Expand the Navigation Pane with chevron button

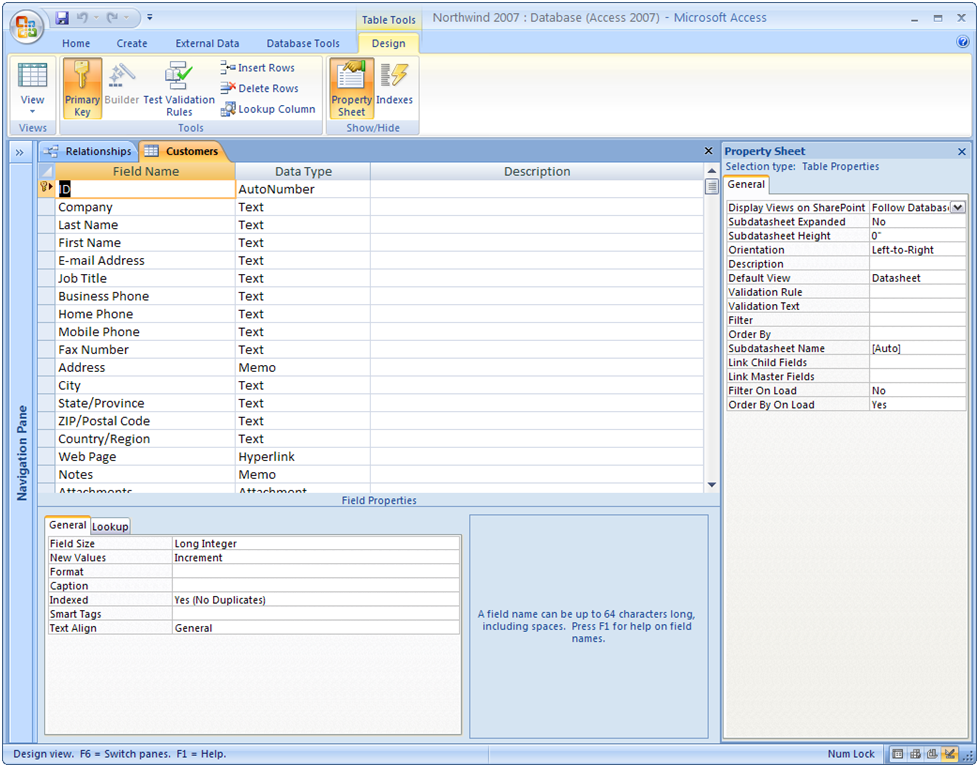click(x=19, y=152)
